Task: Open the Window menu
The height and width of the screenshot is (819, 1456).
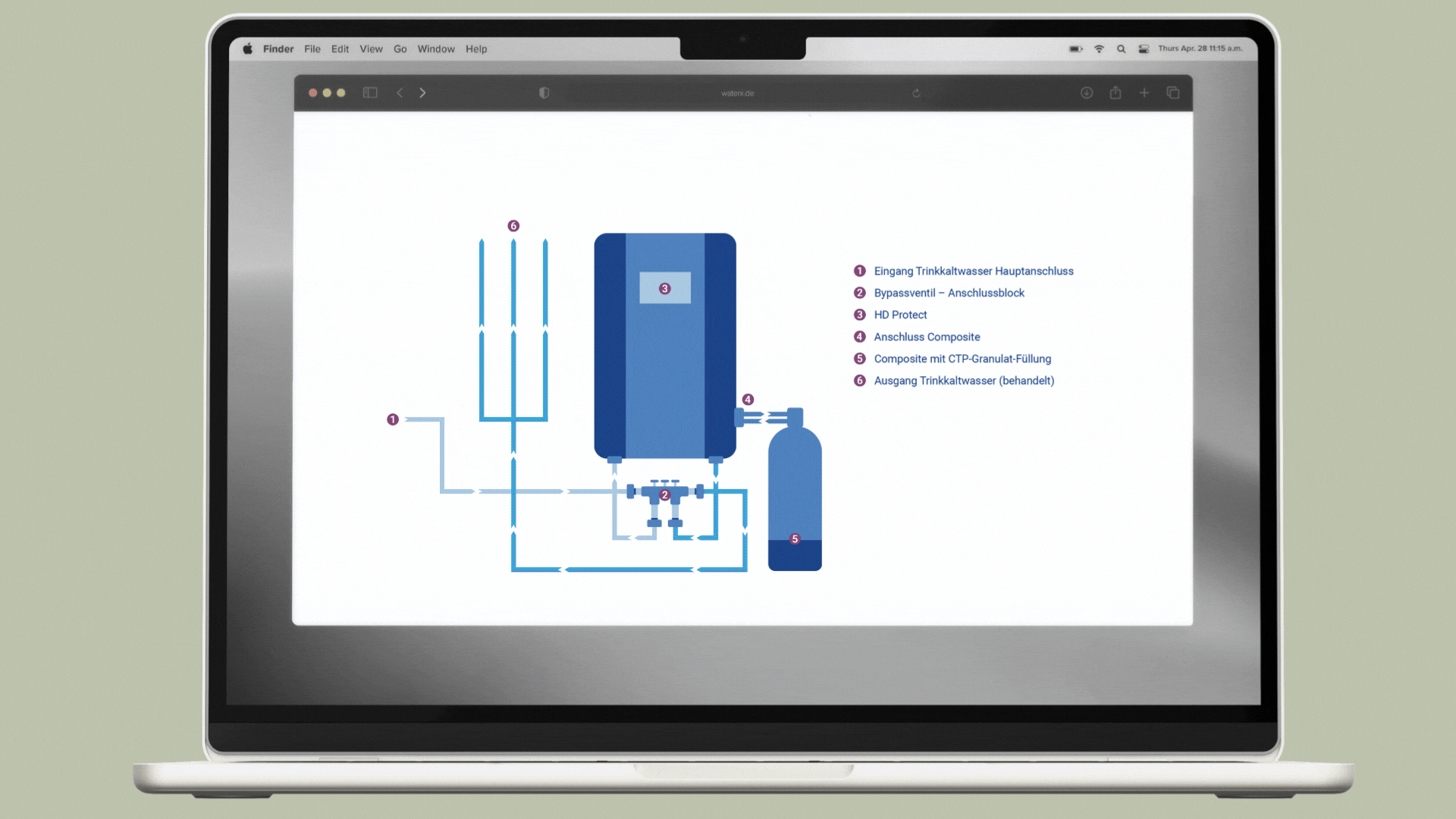Action: 435,49
